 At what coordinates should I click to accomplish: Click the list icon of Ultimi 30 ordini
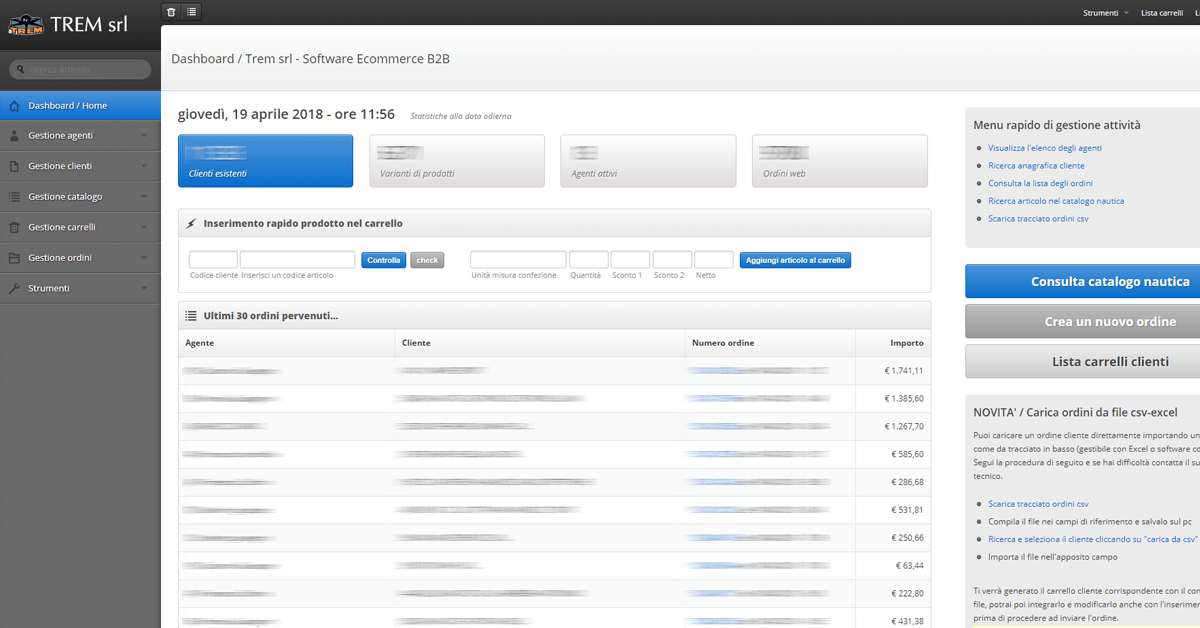tap(191, 316)
